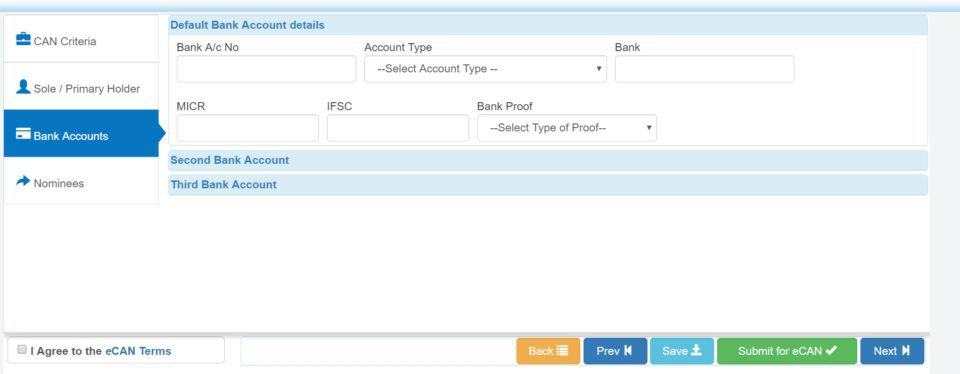Switch to the Sole / Primary Holder tab
960x374 pixels.
[81, 86]
